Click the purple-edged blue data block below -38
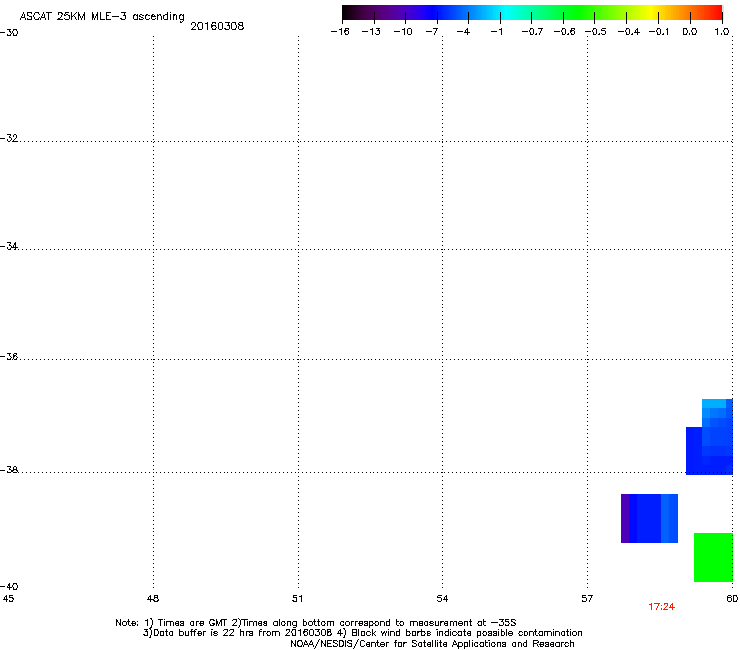 [x=649, y=518]
